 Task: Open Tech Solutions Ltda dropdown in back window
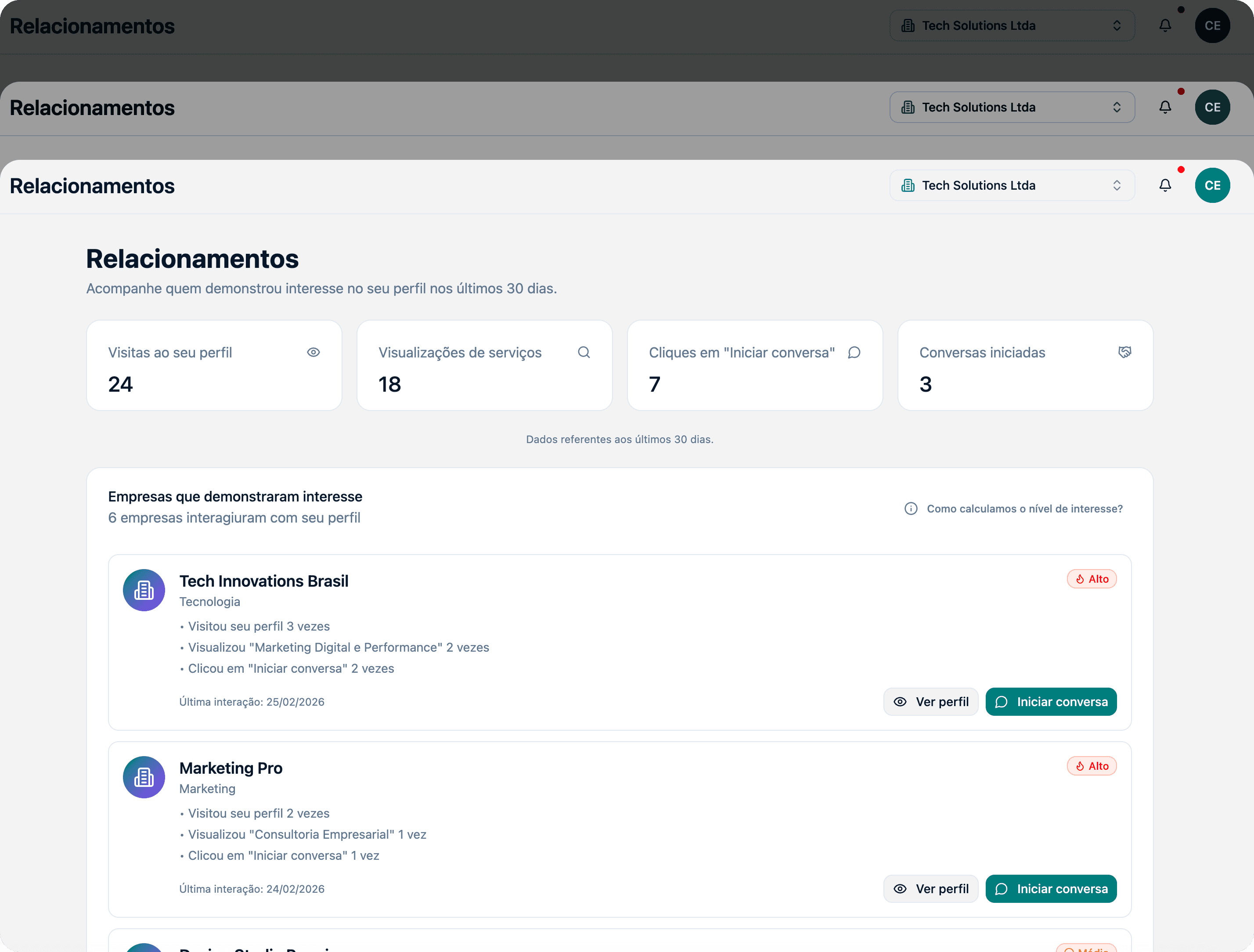pos(1012,25)
